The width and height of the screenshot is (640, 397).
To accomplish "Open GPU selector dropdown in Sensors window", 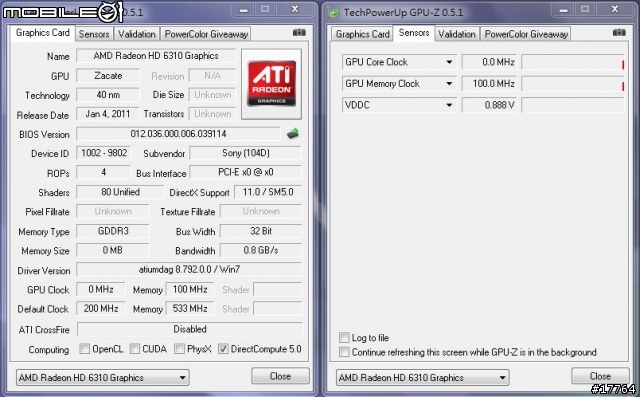I will [x=422, y=377].
